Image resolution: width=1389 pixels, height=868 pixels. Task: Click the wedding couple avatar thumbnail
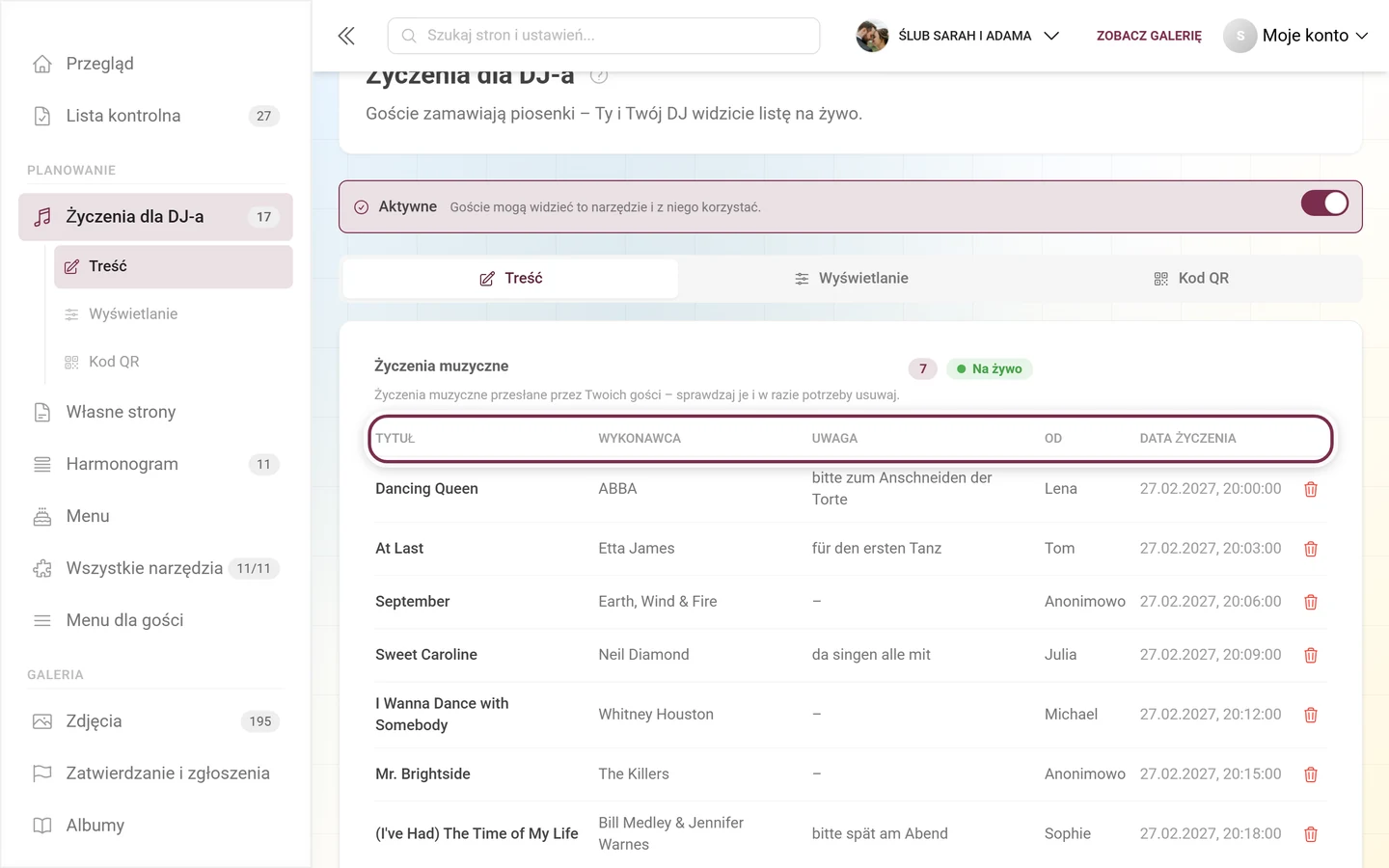click(x=872, y=36)
